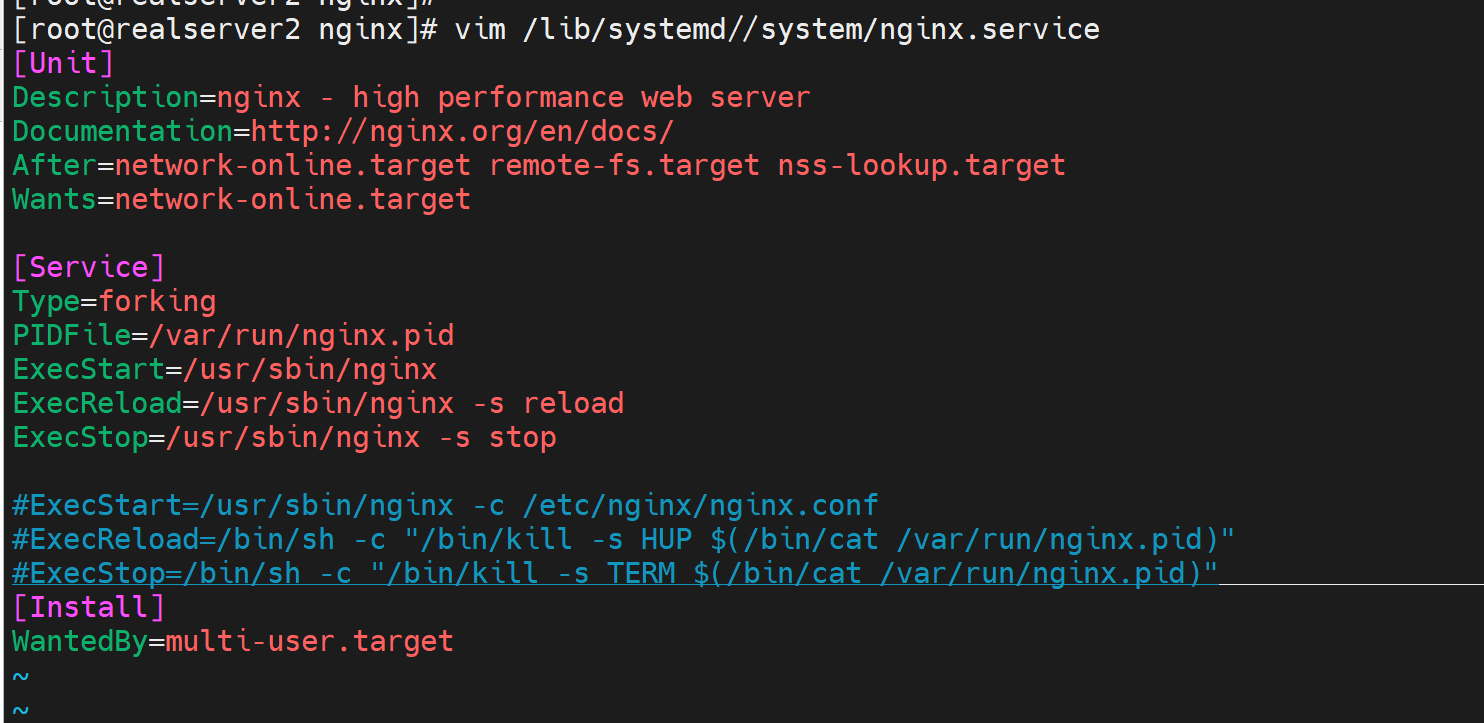Click the vim command in the shell prompt
Viewport: 1484px width, 723px height.
pyautogui.click(x=479, y=29)
